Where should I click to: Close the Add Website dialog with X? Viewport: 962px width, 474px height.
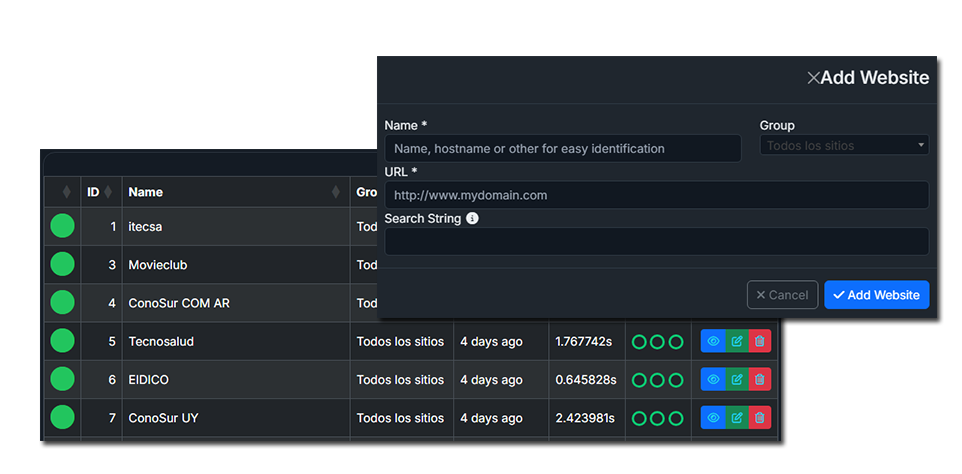813,78
